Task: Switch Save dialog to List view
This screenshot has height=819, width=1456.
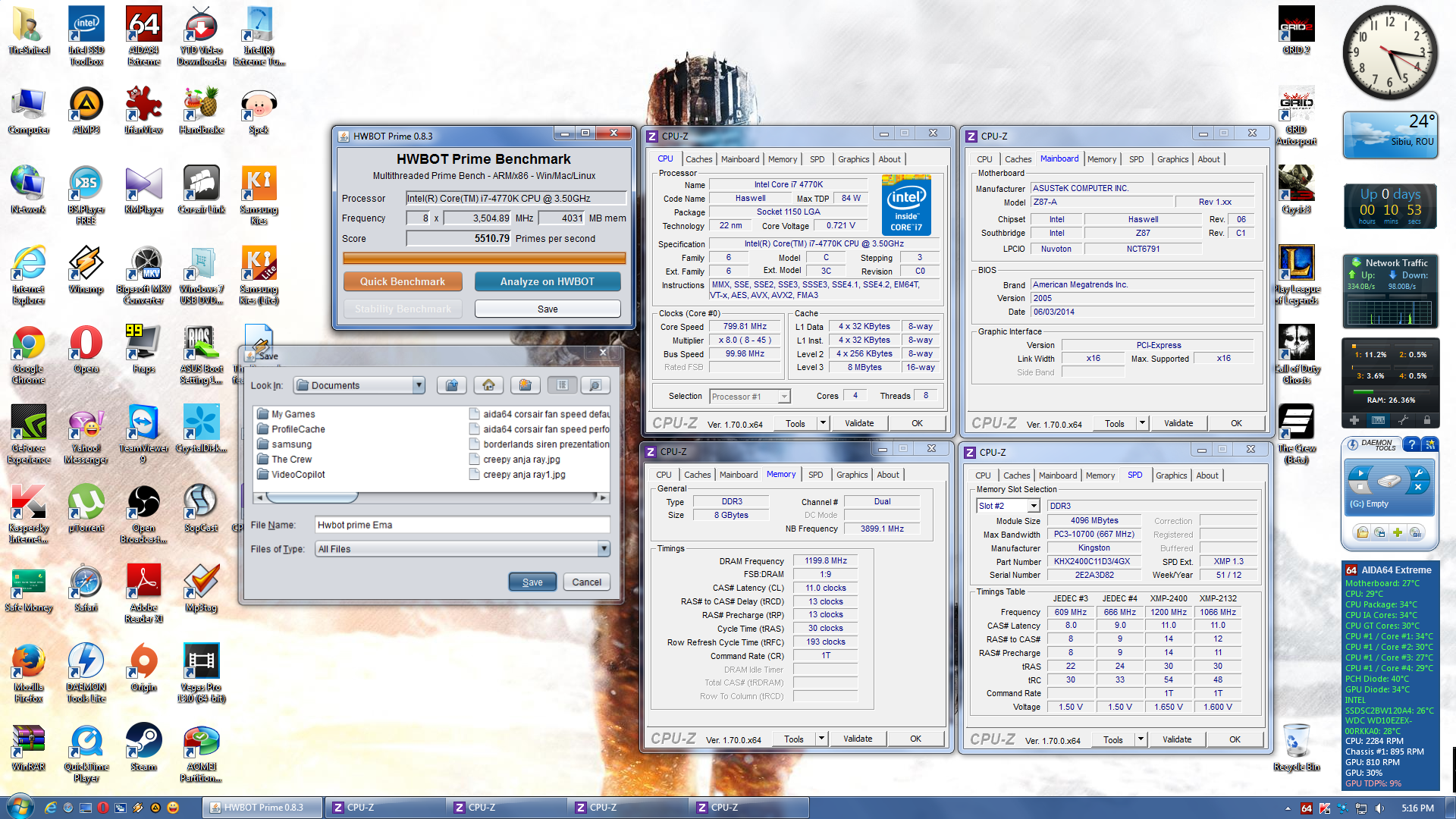Action: coord(562,385)
